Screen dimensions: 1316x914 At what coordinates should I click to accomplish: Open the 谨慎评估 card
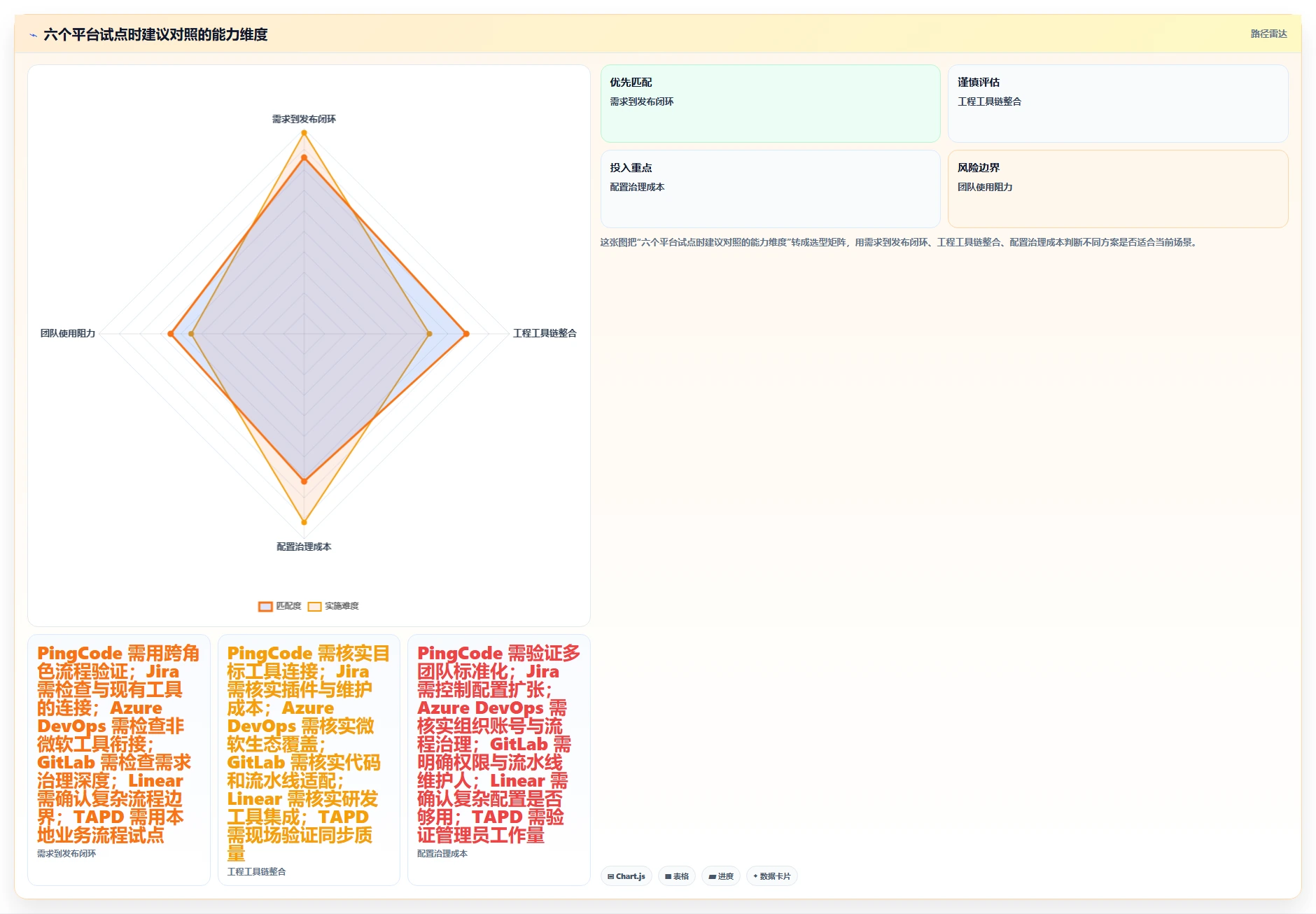[1118, 104]
